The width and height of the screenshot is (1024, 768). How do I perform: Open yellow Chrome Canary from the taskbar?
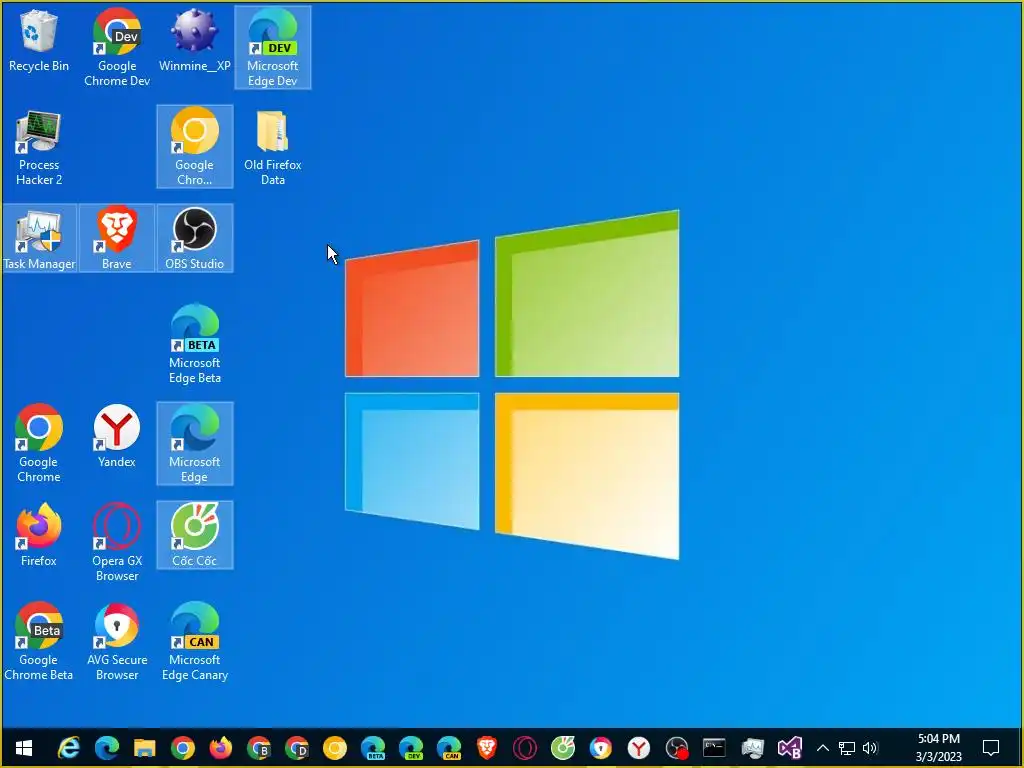point(335,748)
